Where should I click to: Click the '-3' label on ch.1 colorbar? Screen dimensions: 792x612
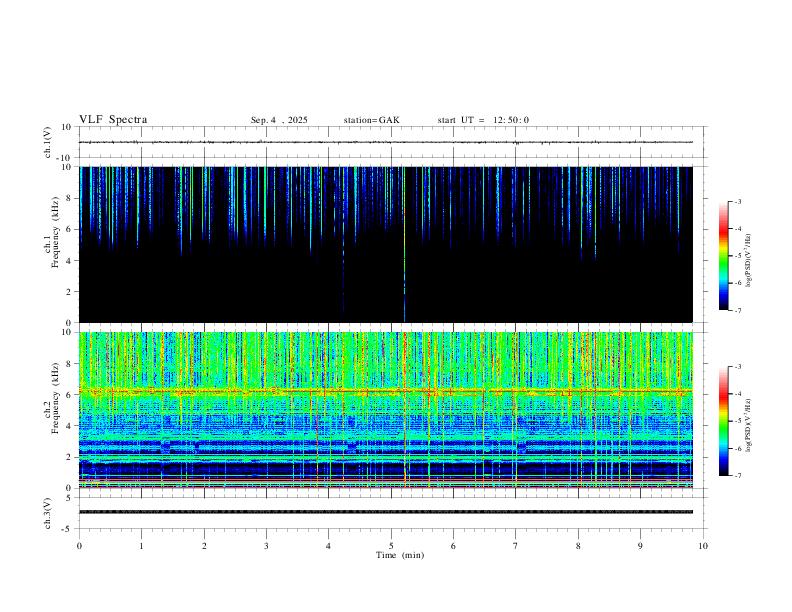pyautogui.click(x=738, y=201)
